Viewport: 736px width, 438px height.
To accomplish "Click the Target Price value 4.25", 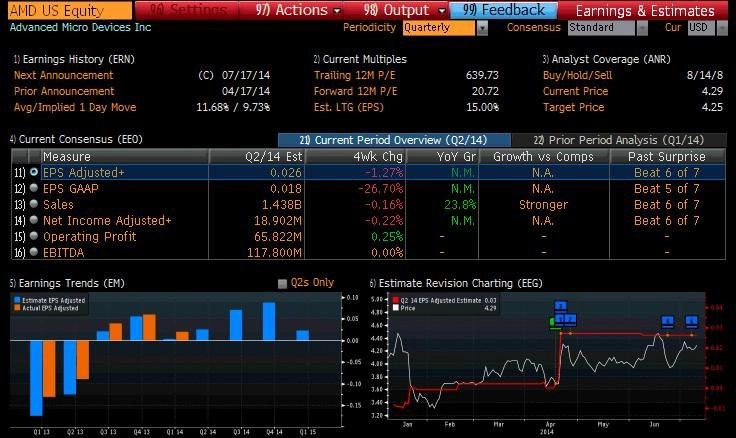I will tap(712, 107).
